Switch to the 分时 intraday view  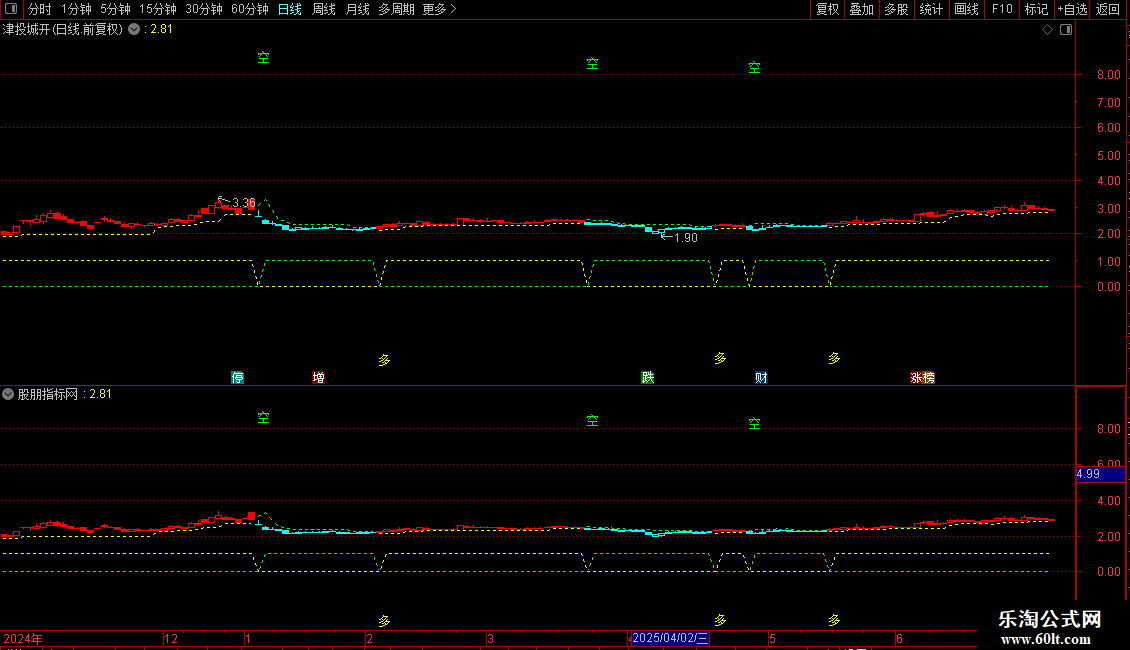[x=40, y=9]
